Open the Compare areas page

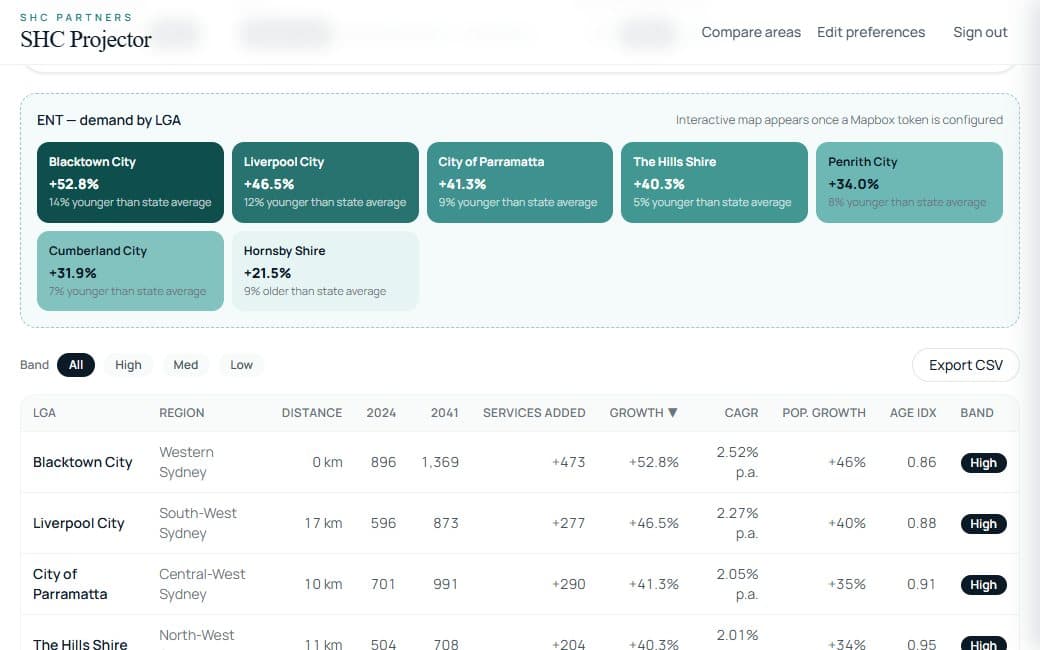[751, 32]
